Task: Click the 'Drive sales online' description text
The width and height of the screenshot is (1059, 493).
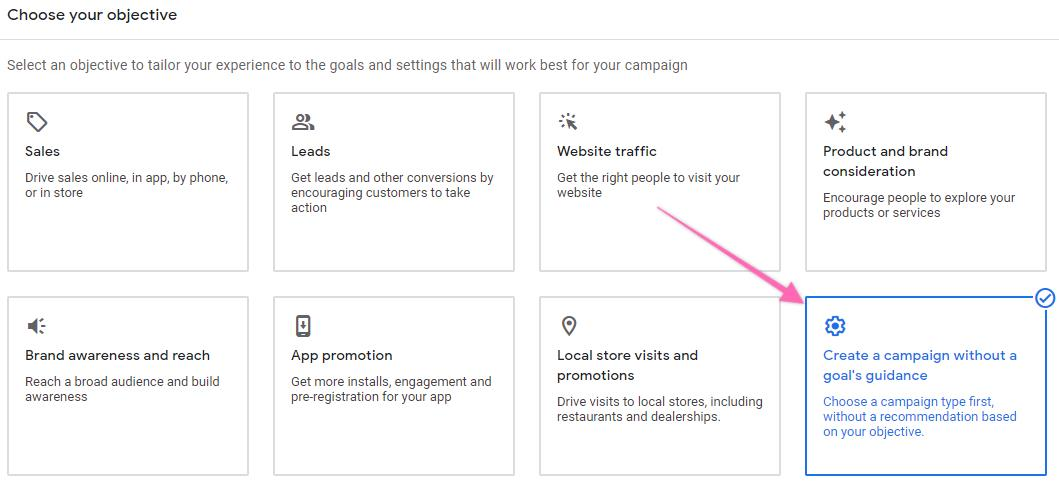Action: click(126, 185)
